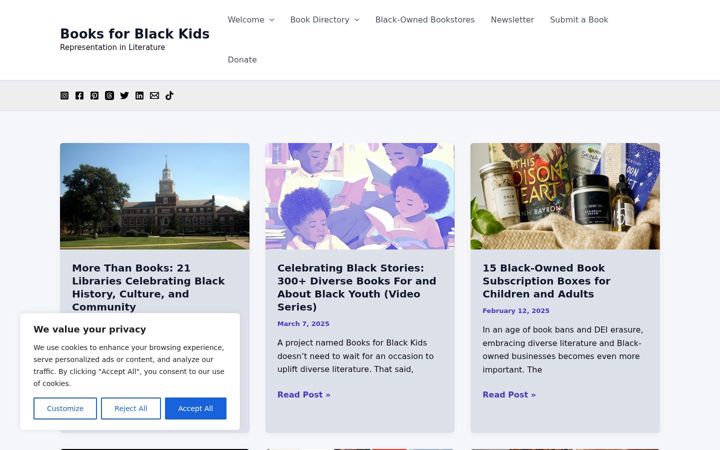Image resolution: width=720 pixels, height=450 pixels.
Task: Open the subscription box photo thumbnail
Action: [565, 196]
